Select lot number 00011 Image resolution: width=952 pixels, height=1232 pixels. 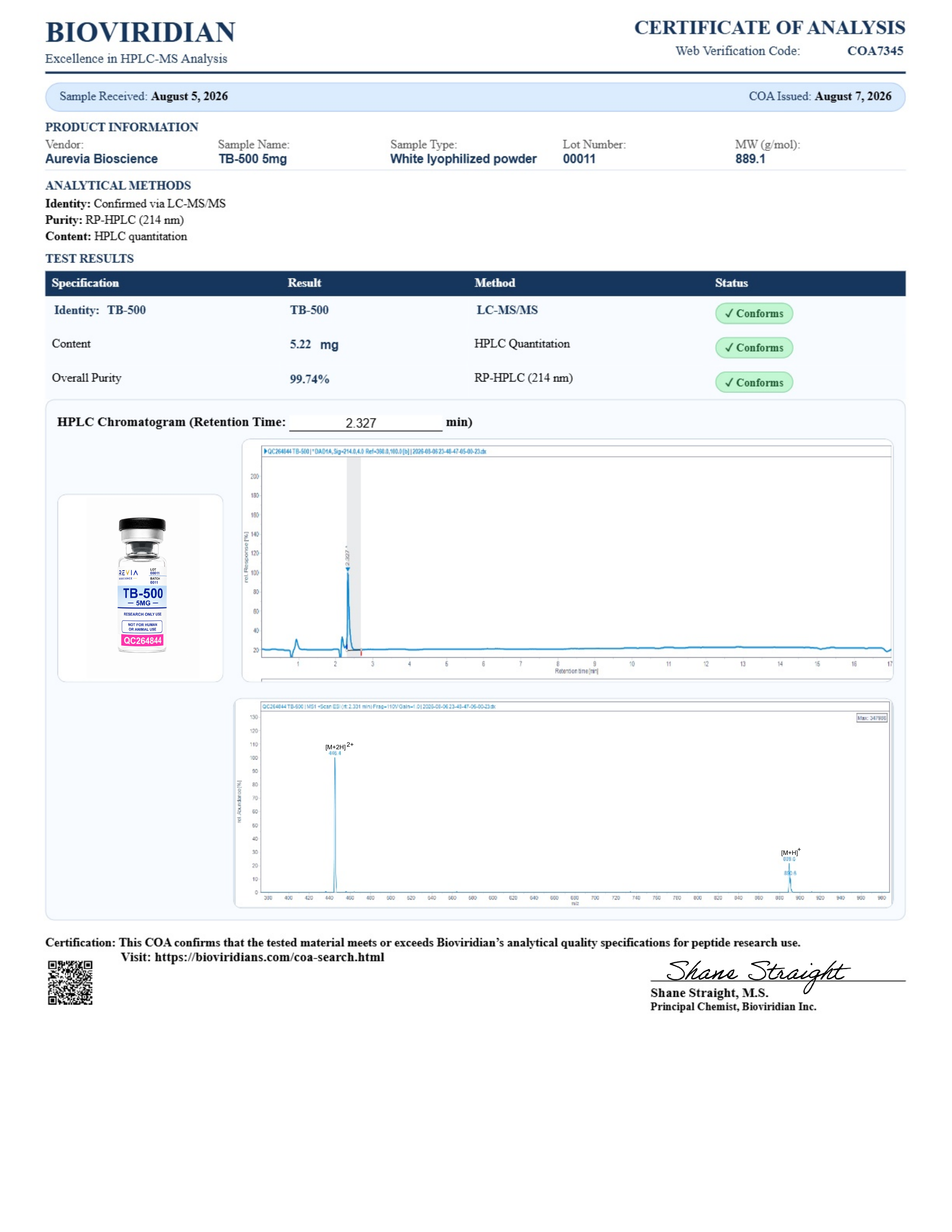tap(579, 159)
